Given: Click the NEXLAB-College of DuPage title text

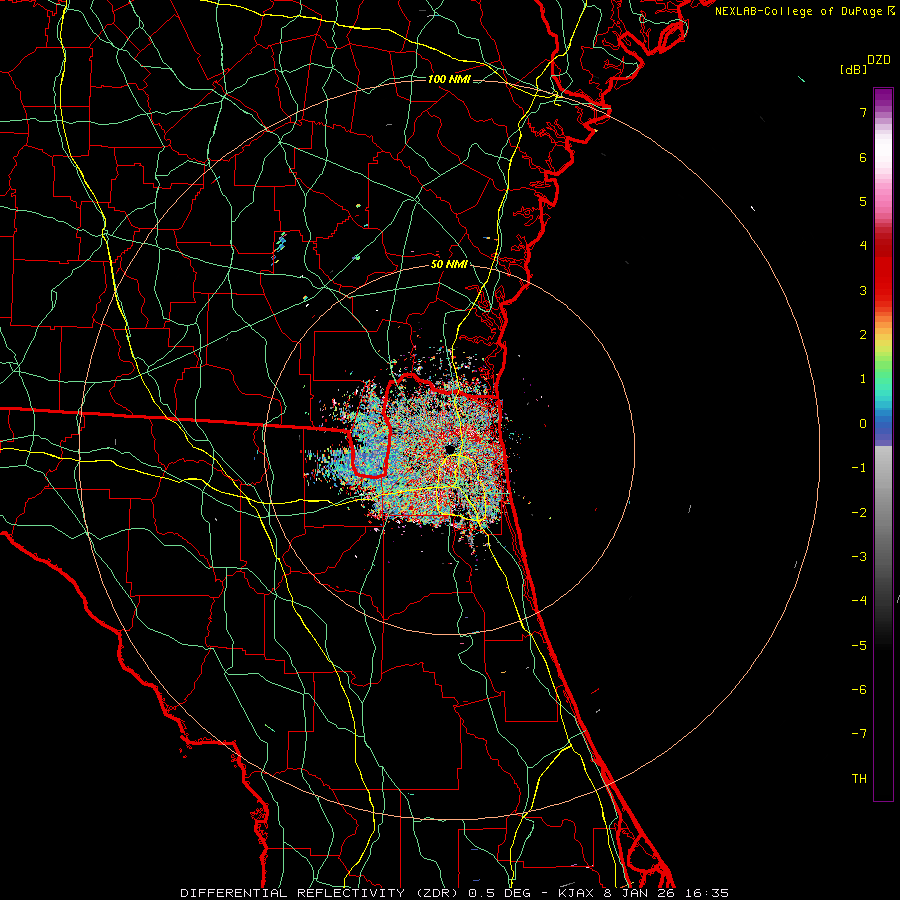Looking at the screenshot, I should (x=798, y=11).
